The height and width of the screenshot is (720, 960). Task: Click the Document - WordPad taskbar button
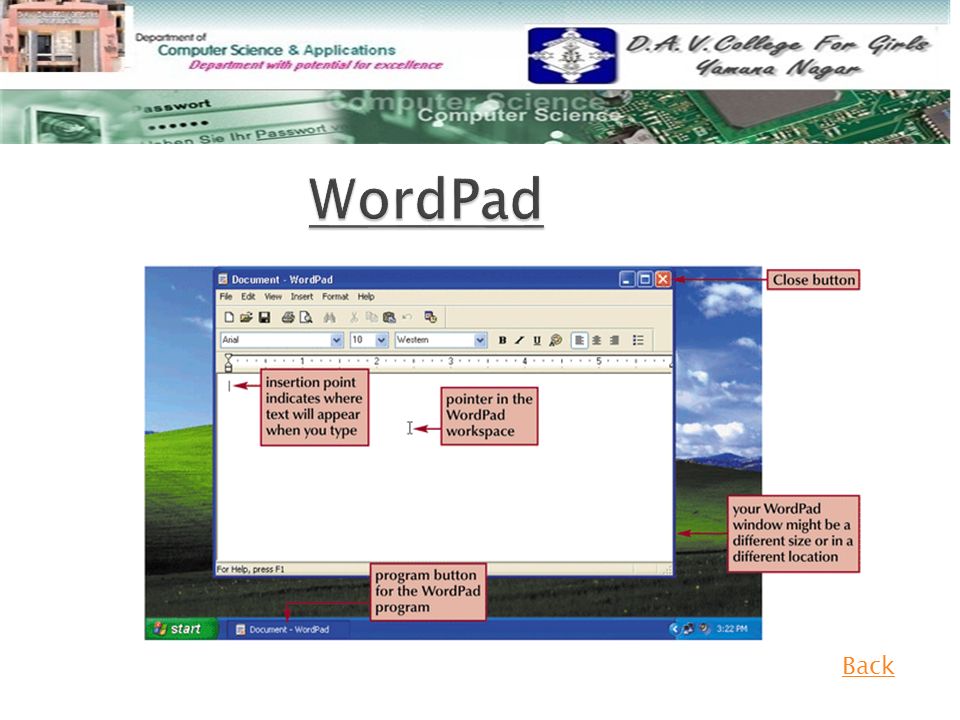click(288, 629)
